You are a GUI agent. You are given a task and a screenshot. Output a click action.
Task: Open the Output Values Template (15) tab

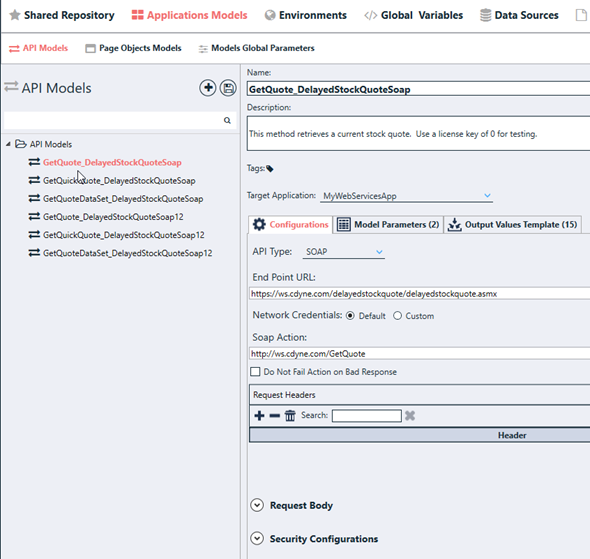click(512, 225)
